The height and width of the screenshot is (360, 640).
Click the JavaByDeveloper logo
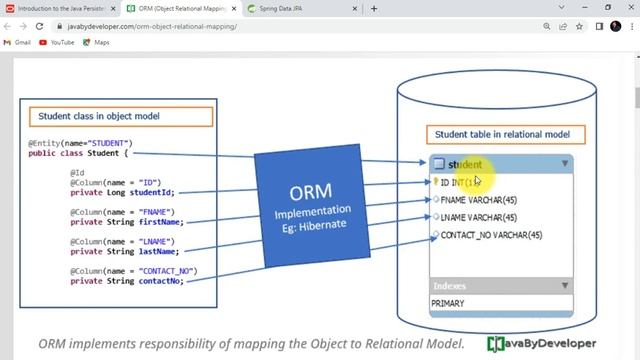(x=542, y=344)
